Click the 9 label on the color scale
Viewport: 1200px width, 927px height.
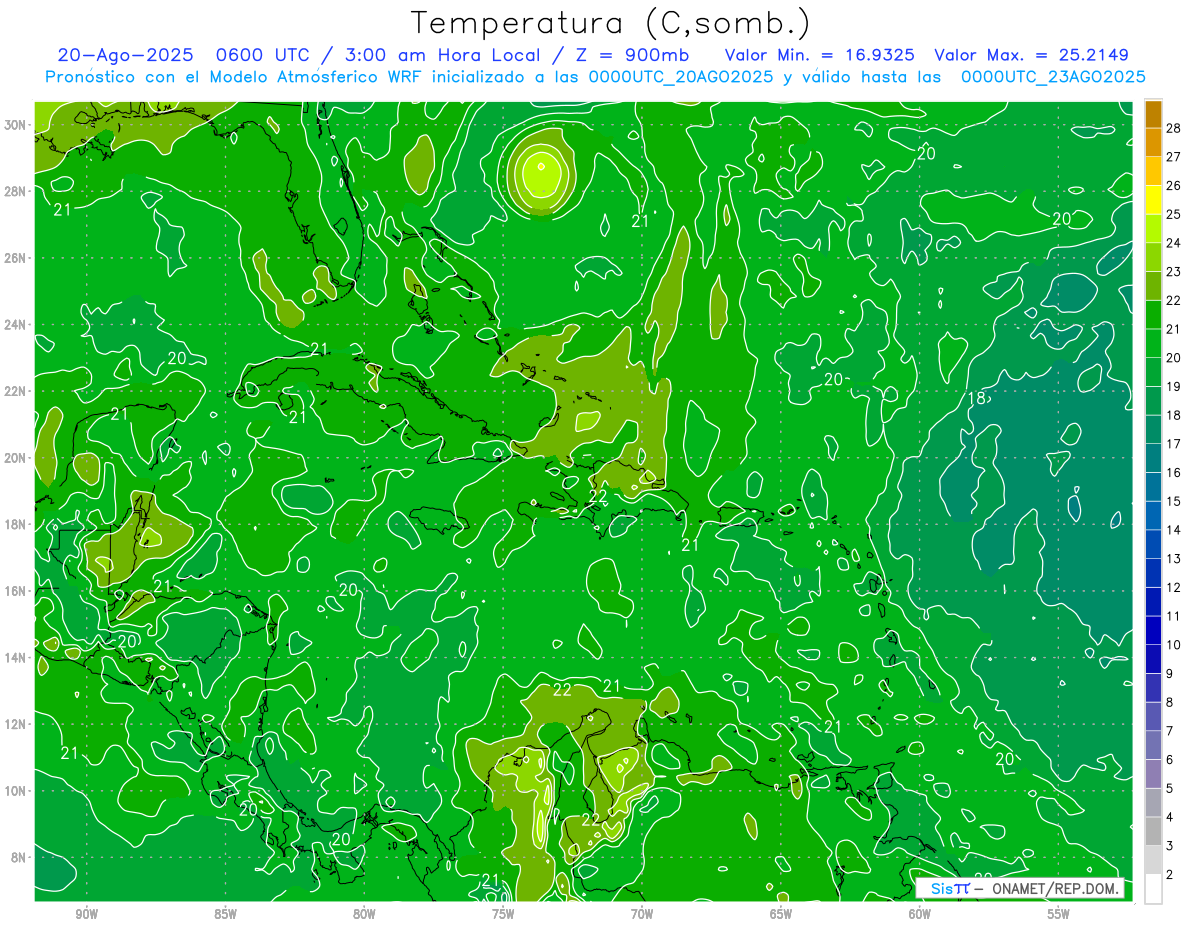[1171, 673]
